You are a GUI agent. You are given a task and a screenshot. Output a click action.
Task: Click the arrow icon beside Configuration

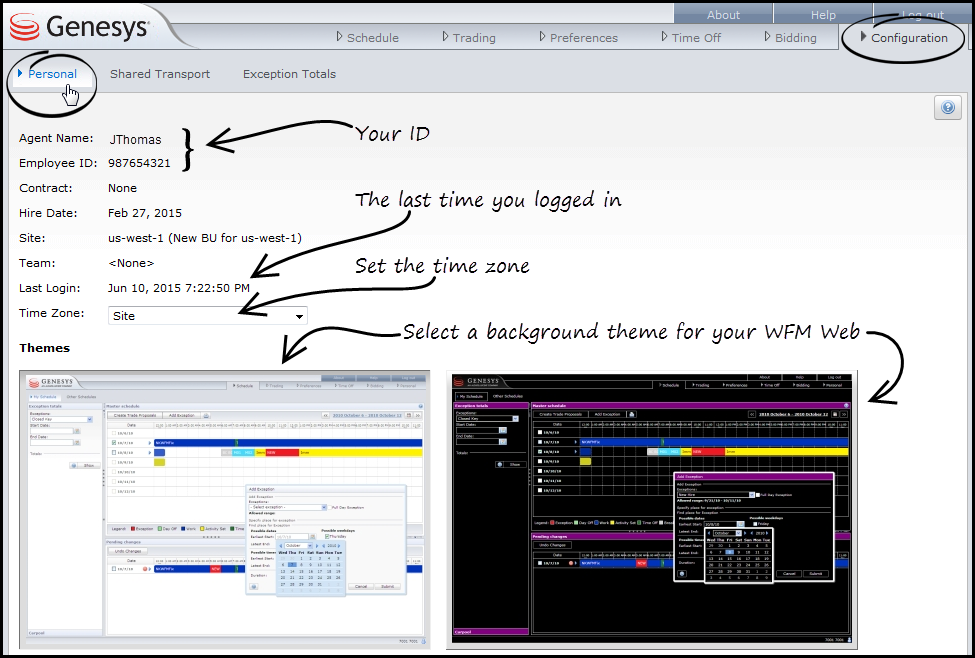(x=862, y=37)
